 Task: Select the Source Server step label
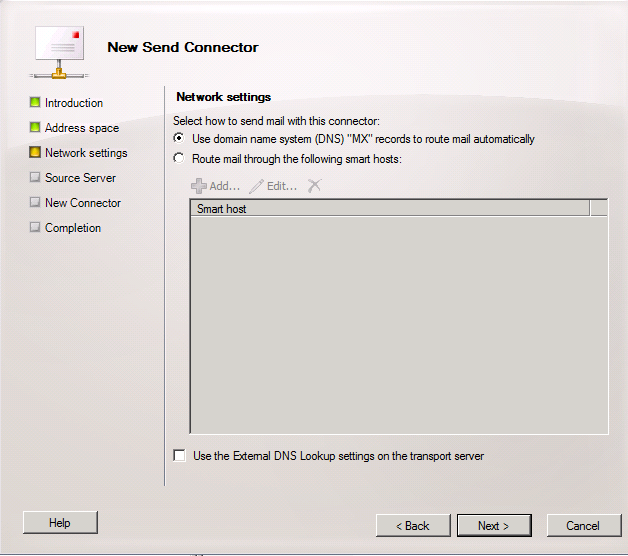(x=80, y=177)
